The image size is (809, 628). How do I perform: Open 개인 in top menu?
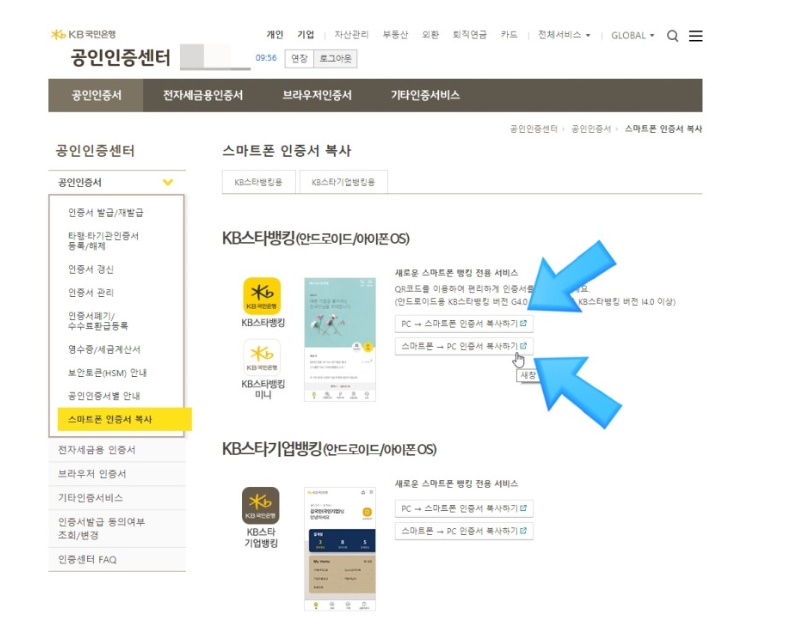click(274, 35)
